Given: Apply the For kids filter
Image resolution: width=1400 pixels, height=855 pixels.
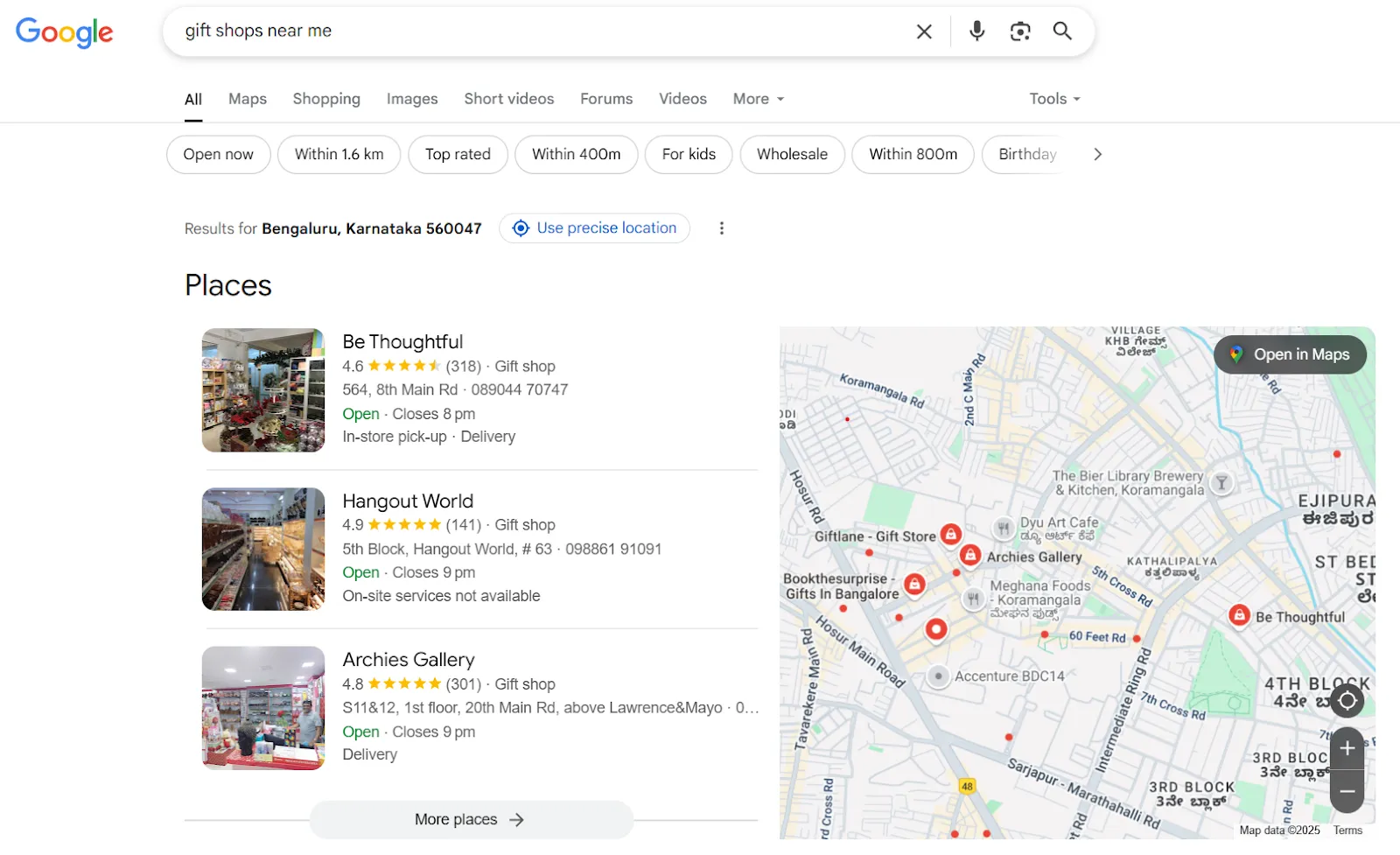Looking at the screenshot, I should tap(689, 155).
